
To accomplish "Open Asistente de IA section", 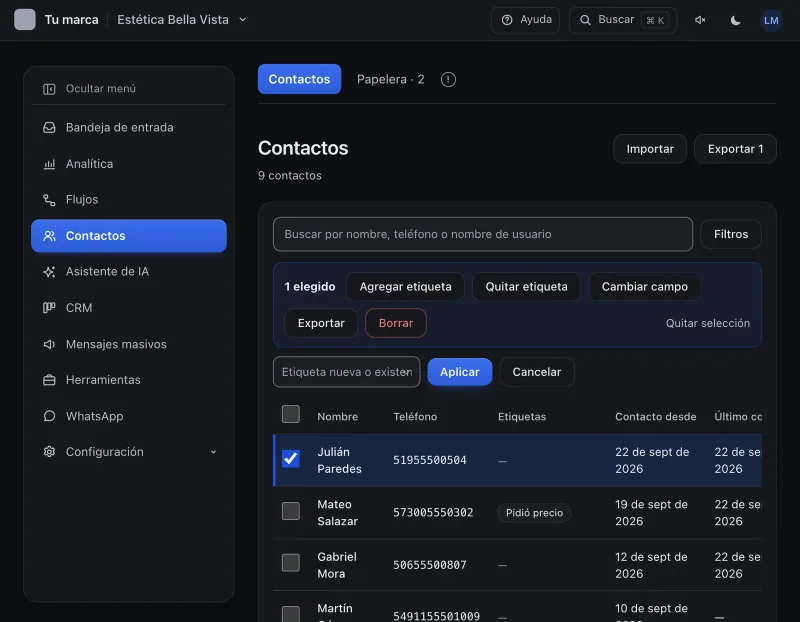I will click(129, 271).
